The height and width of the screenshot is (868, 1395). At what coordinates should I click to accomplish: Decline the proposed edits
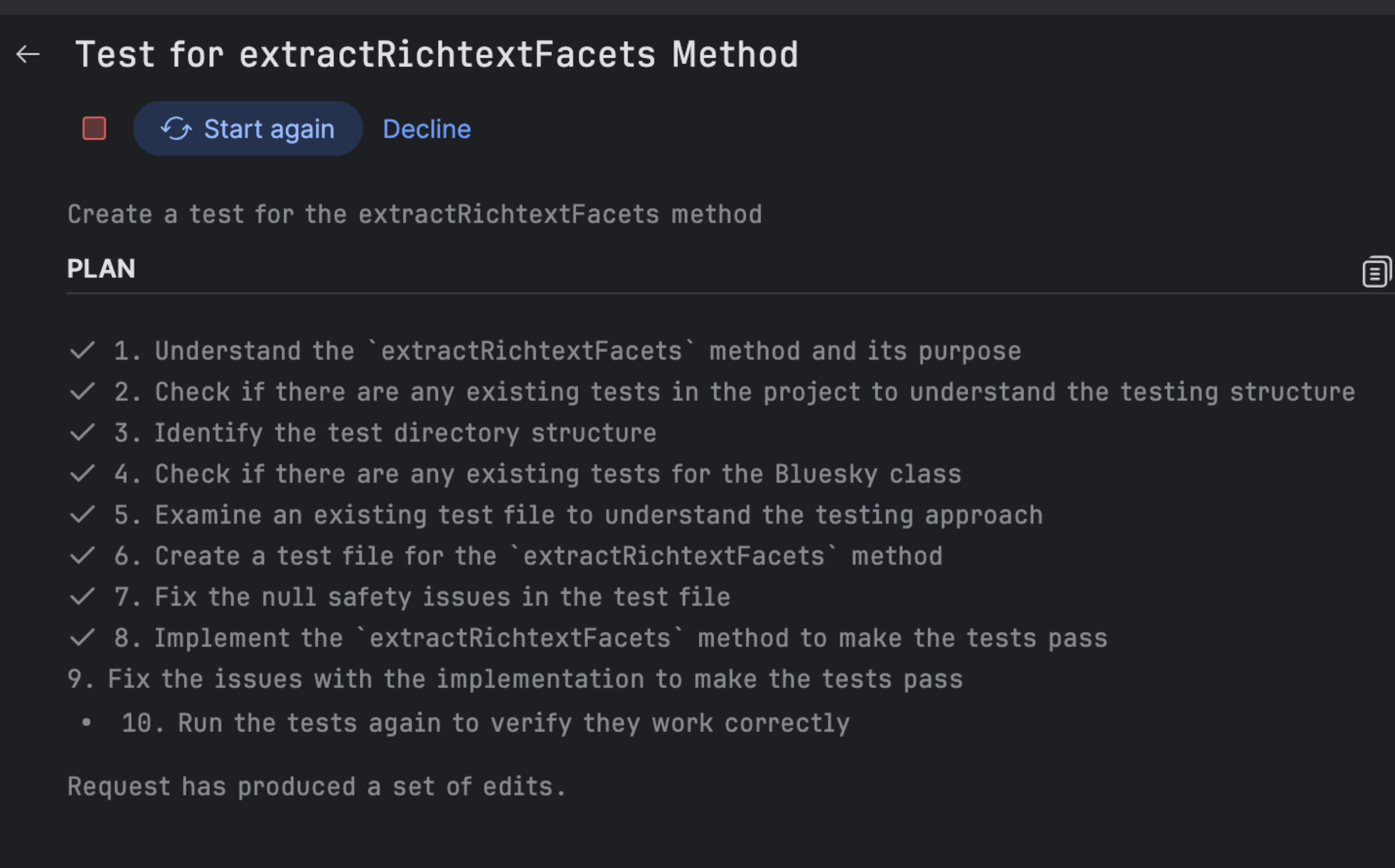click(x=427, y=129)
